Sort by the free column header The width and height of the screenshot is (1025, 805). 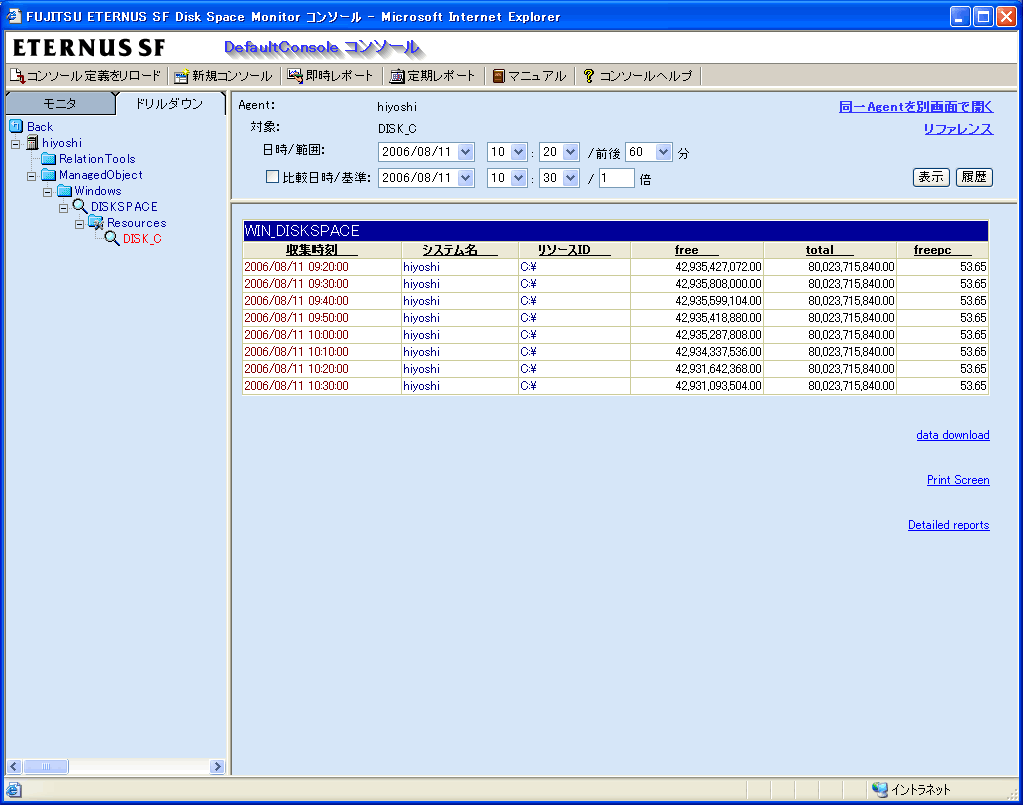pos(696,250)
